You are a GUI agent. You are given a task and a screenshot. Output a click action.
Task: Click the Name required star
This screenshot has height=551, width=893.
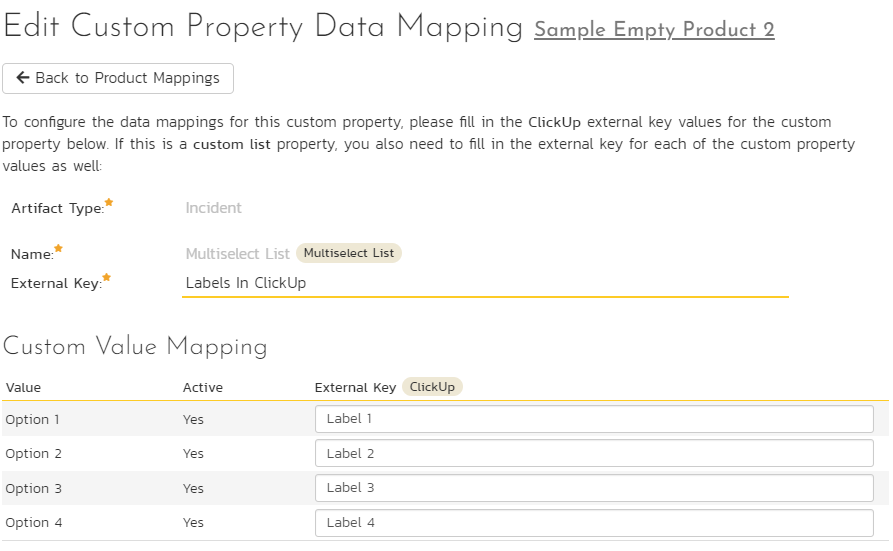(58, 248)
